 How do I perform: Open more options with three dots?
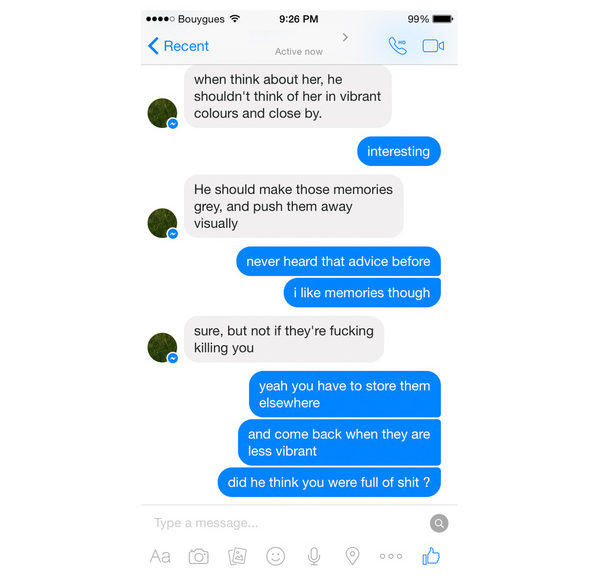tap(391, 556)
